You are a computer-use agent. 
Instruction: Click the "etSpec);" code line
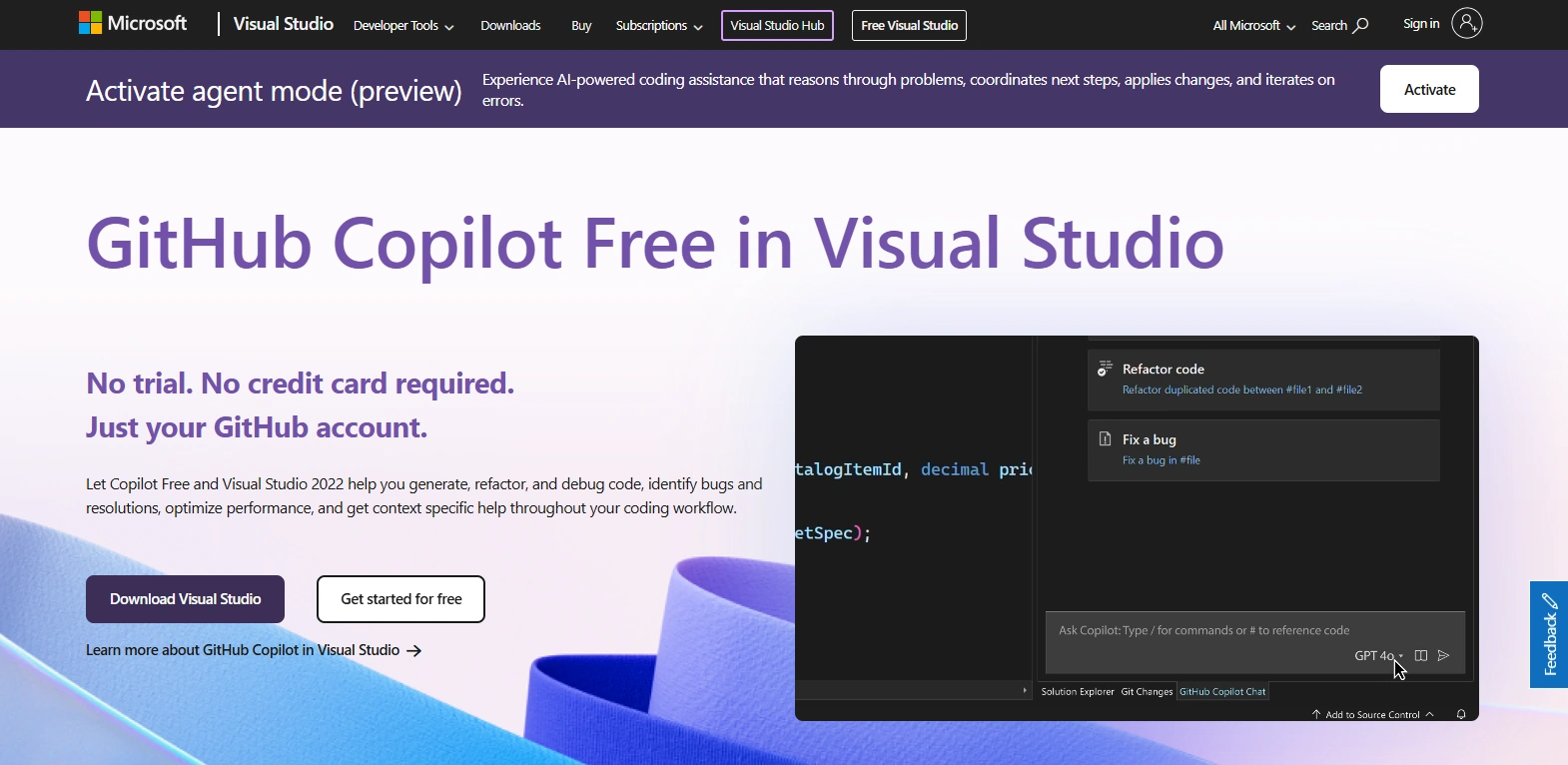pos(833,533)
